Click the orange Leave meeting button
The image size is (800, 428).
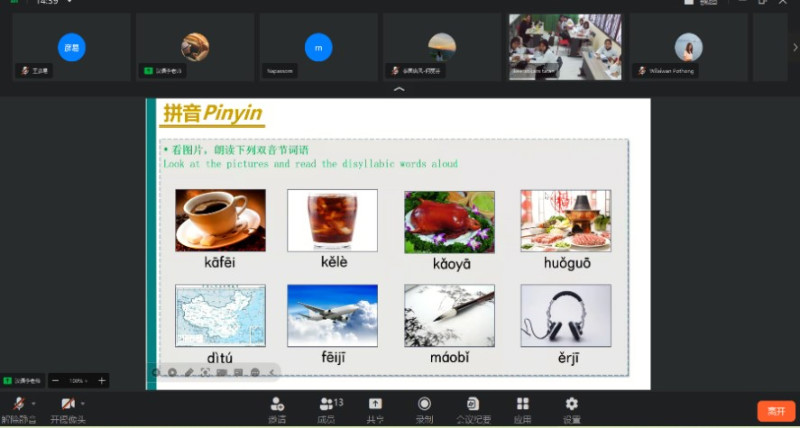coord(775,411)
